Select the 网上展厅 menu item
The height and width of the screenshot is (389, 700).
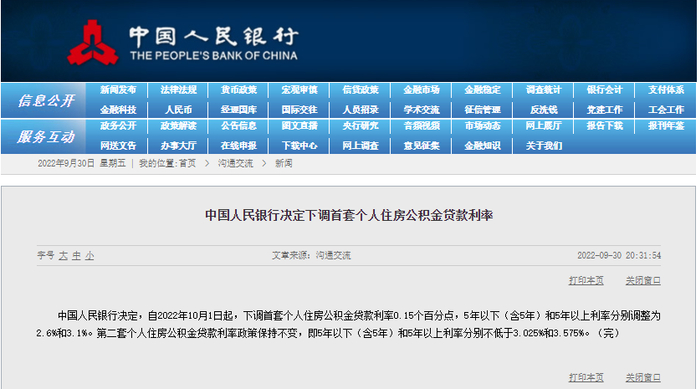point(544,126)
